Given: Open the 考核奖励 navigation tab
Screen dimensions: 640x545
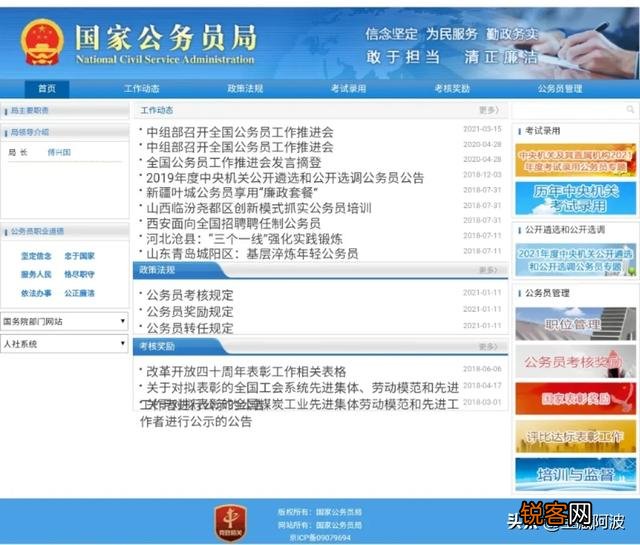Looking at the screenshot, I should 452,89.
